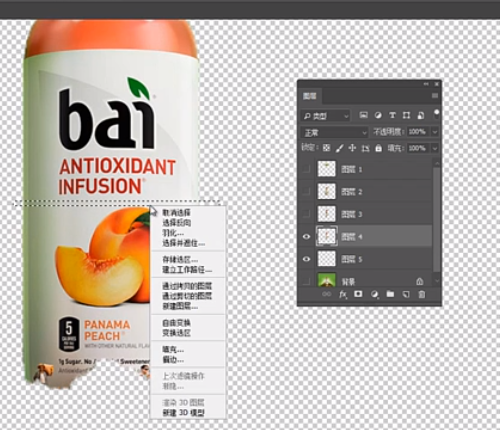Choose 羽化... from context menu
This screenshot has height=430, width=500.
tap(173, 233)
